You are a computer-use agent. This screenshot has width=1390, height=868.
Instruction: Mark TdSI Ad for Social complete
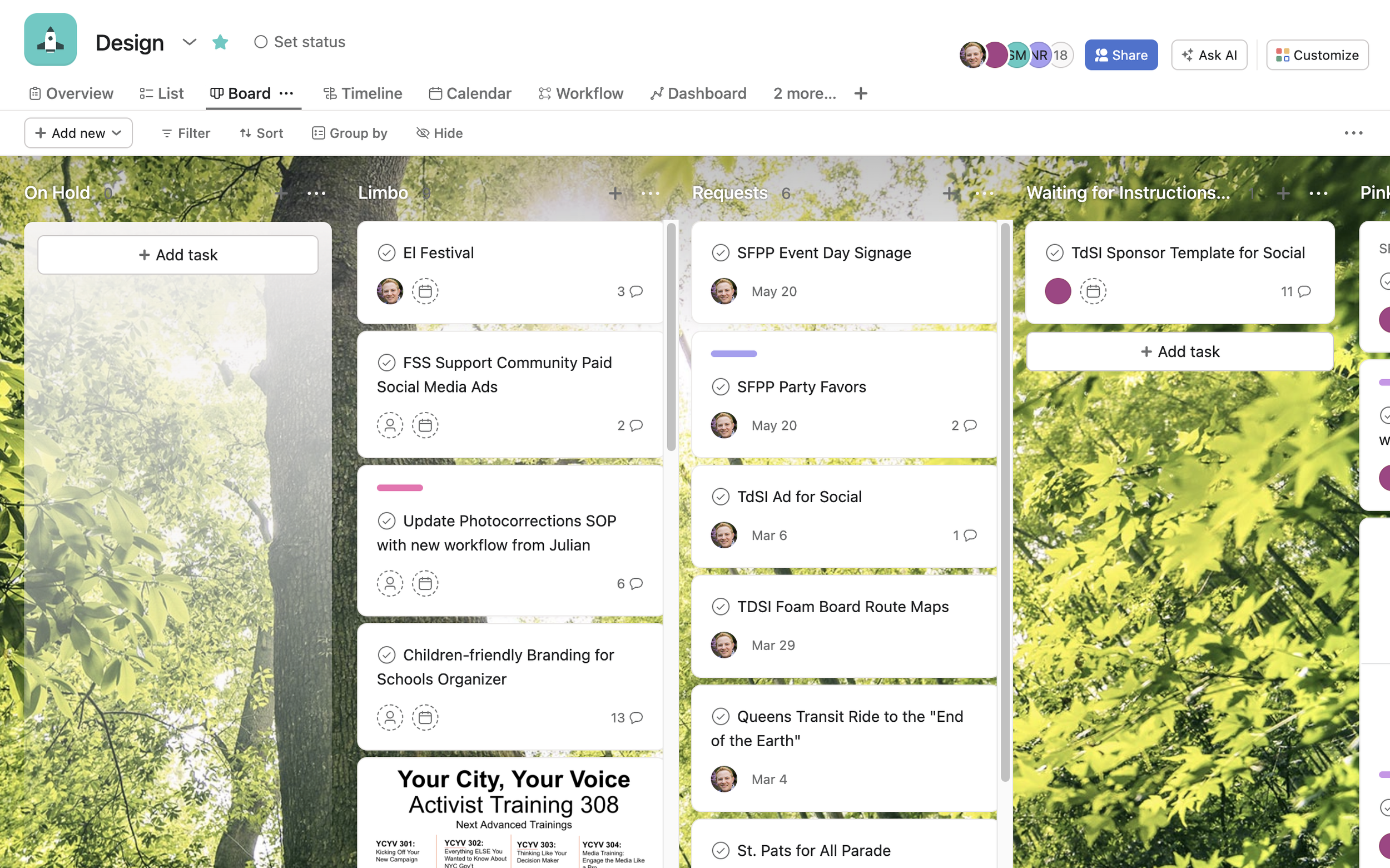tap(720, 497)
